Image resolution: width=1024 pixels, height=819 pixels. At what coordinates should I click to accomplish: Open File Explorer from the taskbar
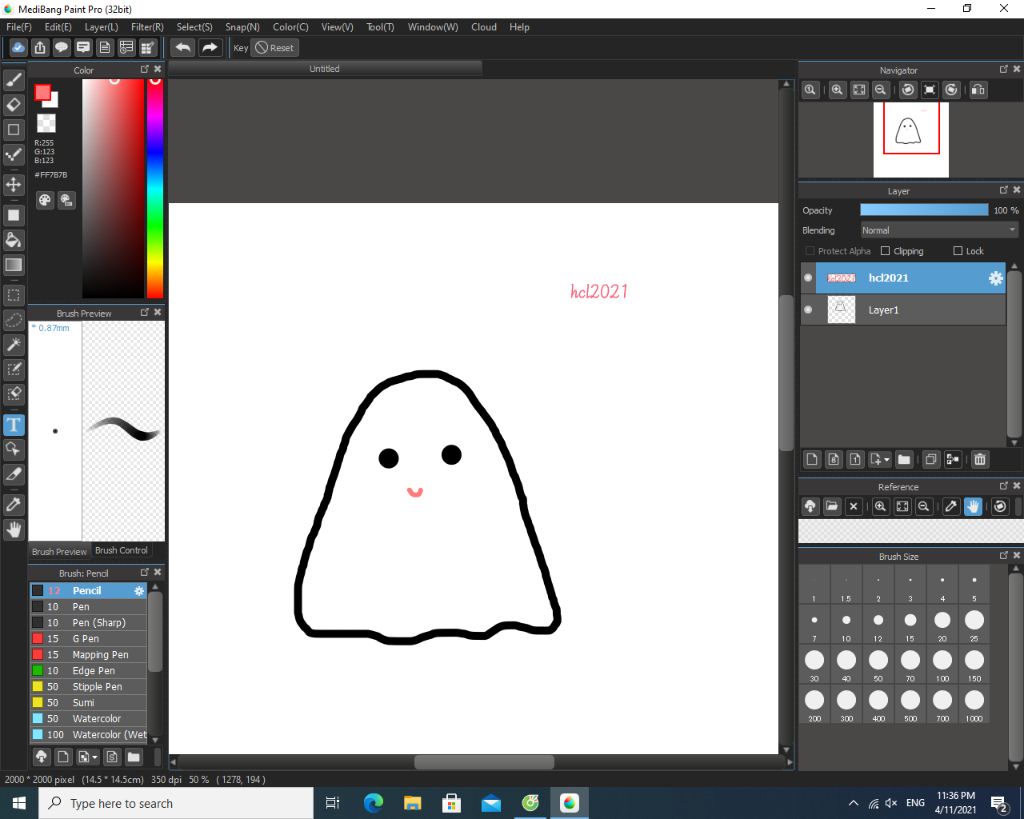[412, 803]
